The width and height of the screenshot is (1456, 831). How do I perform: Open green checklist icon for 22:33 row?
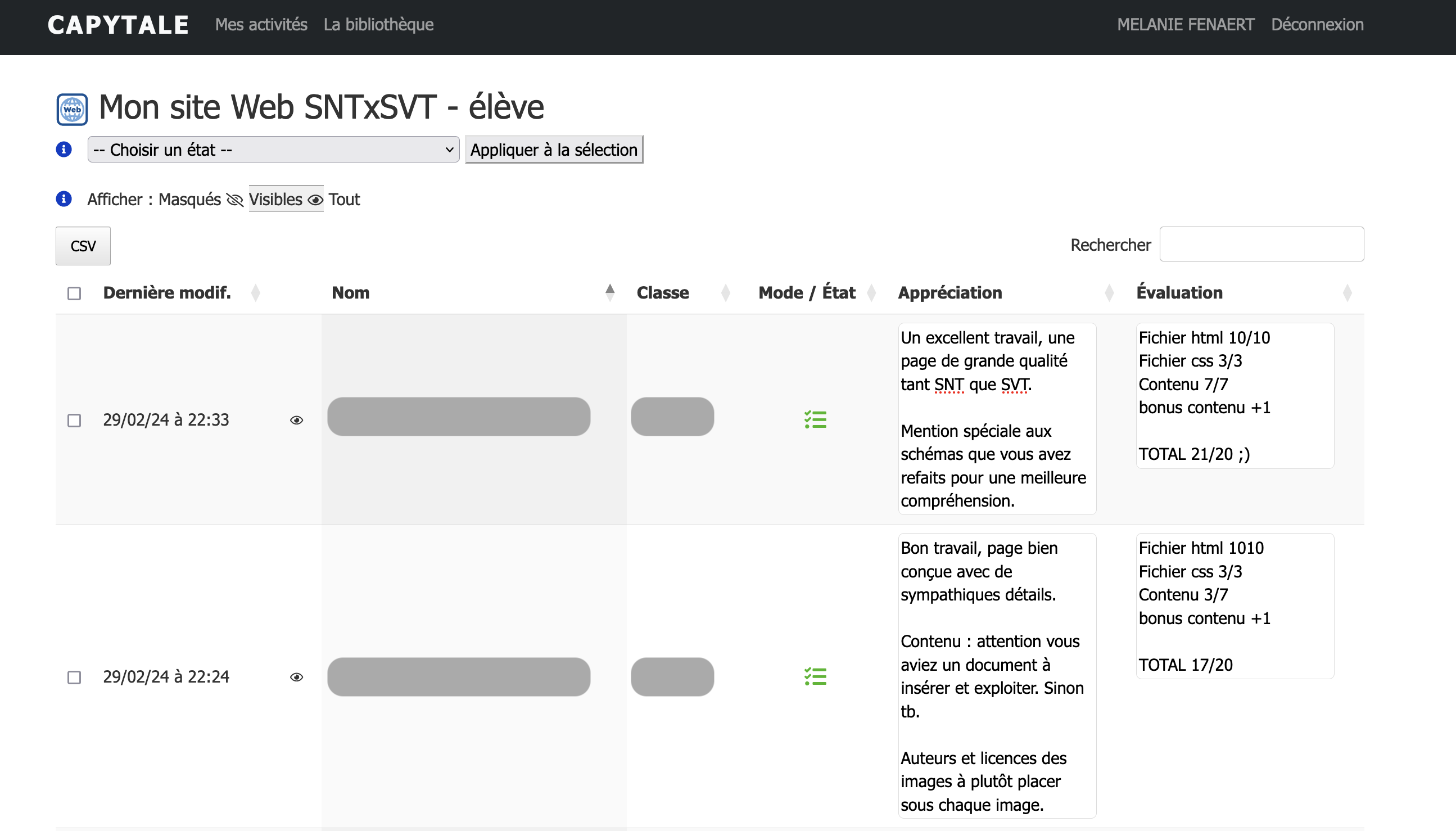(815, 420)
